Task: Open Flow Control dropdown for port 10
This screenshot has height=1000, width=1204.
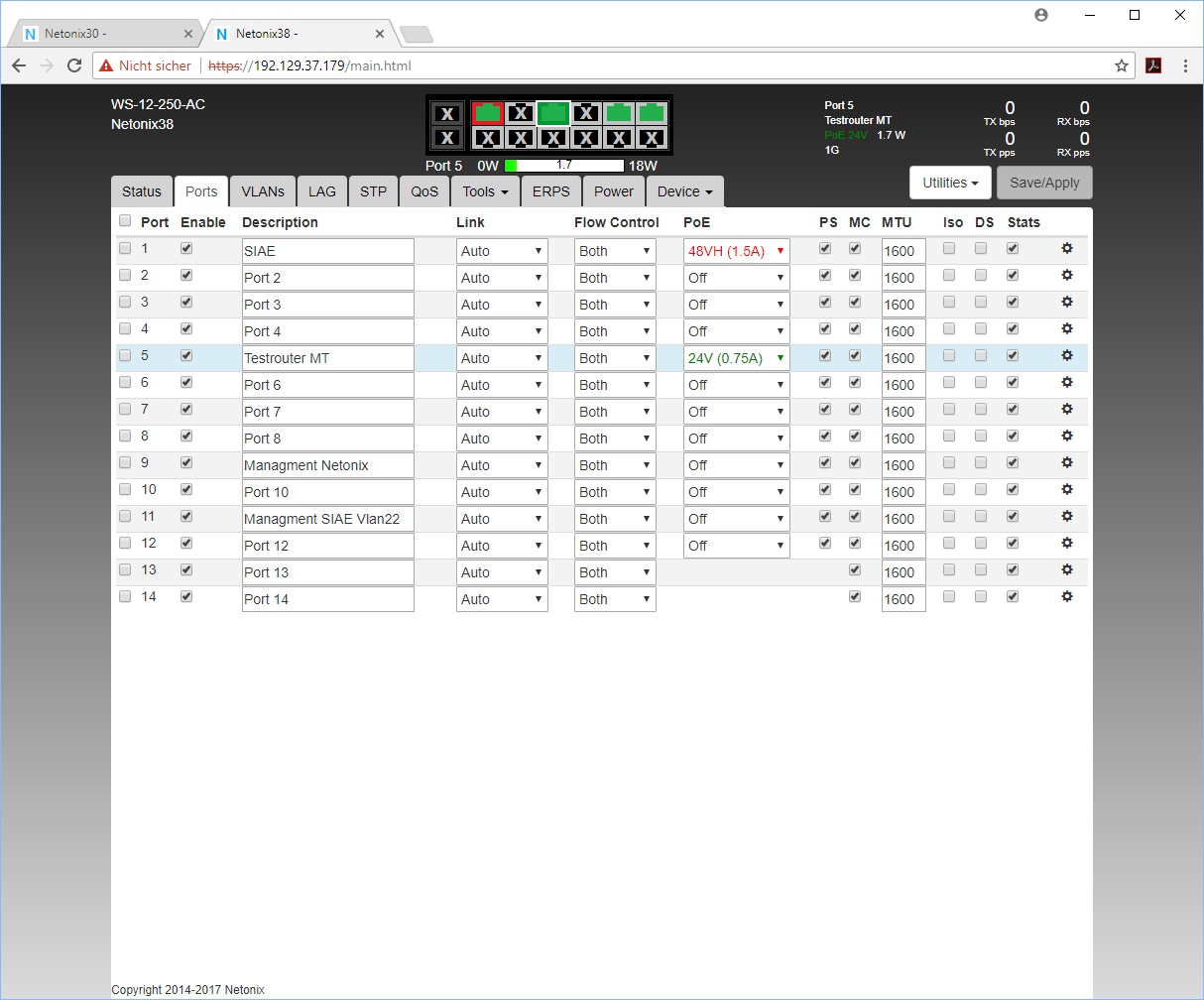Action: pyautogui.click(x=615, y=492)
